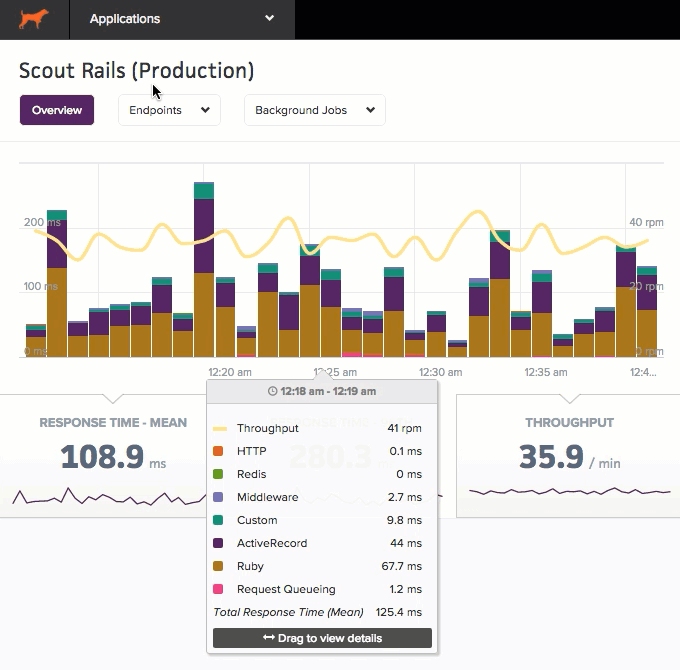This screenshot has height=670, width=680.
Task: Expand the Endpoints dropdown
Action: [169, 110]
